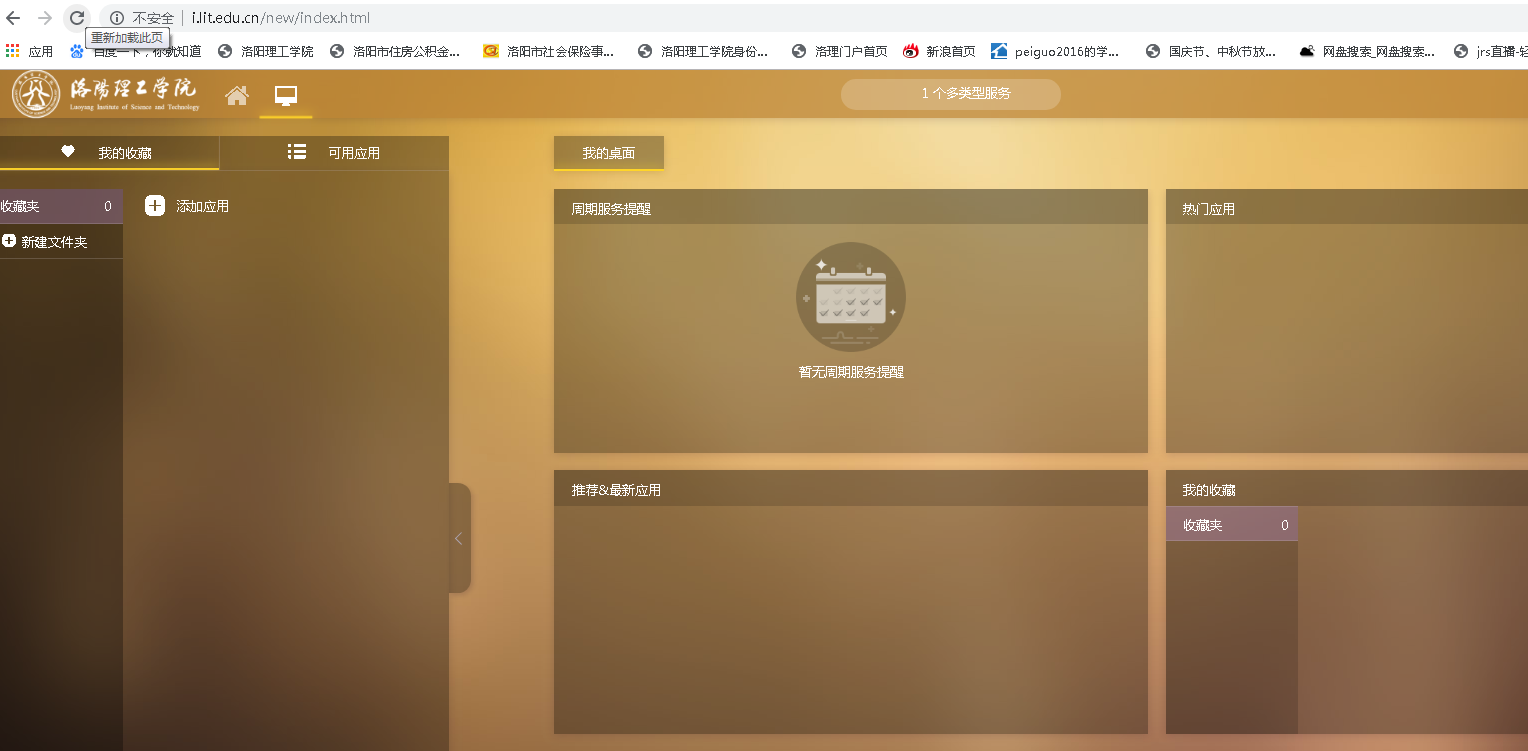The image size is (1528, 751).
Task: Click the home icon in portal header
Action: point(237,96)
